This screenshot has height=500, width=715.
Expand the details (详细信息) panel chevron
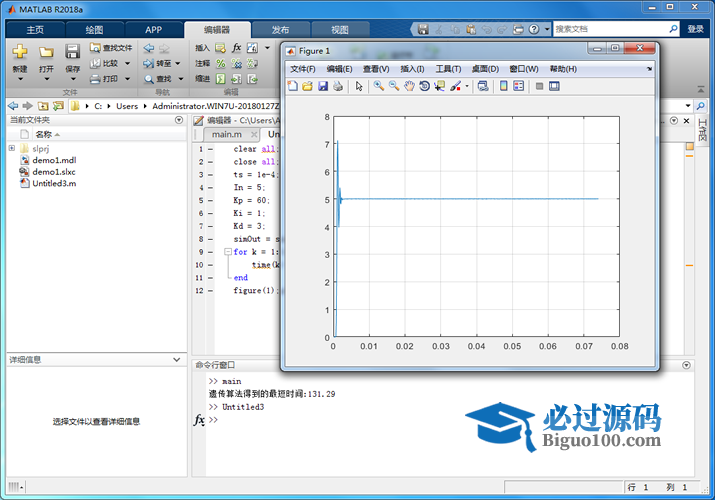[x=177, y=360]
